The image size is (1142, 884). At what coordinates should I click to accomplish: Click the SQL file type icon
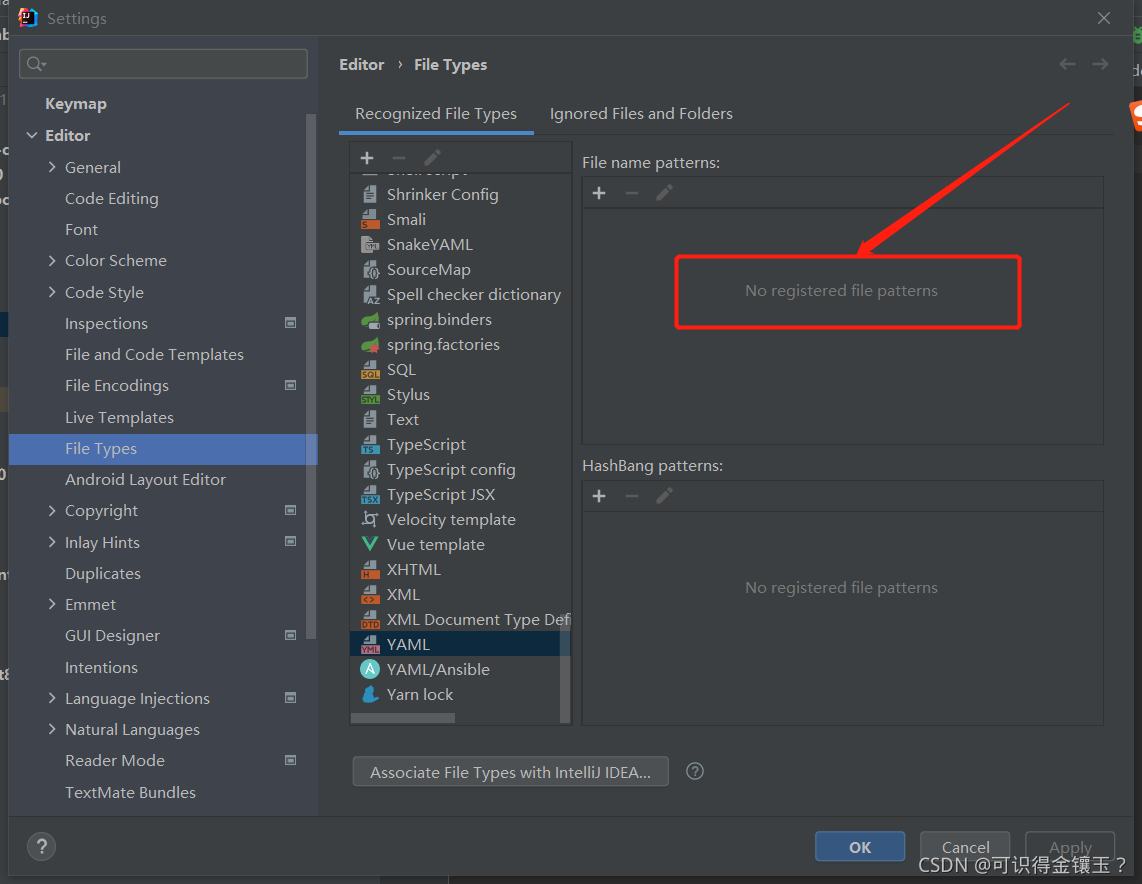(370, 370)
